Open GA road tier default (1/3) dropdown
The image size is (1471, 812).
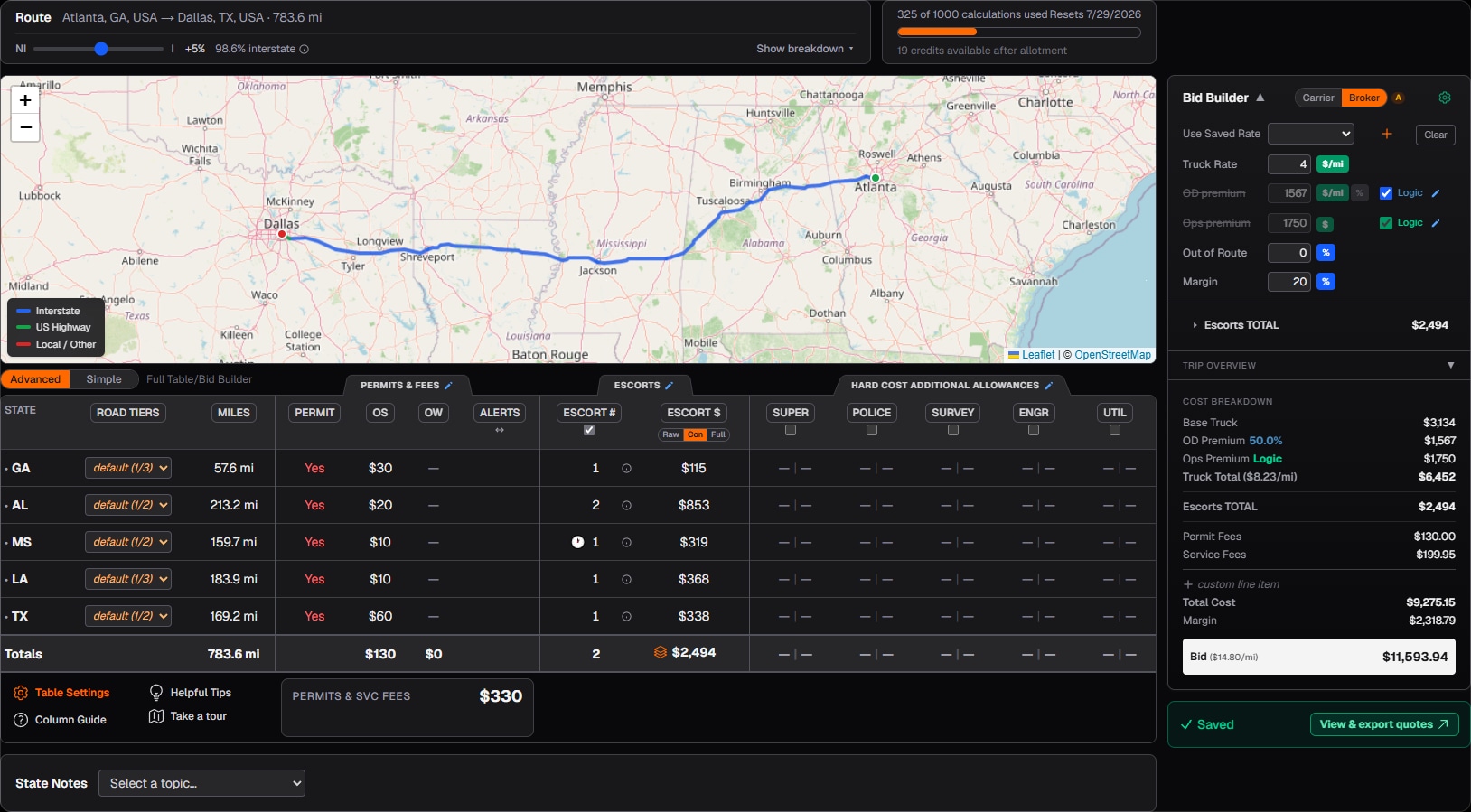128,468
